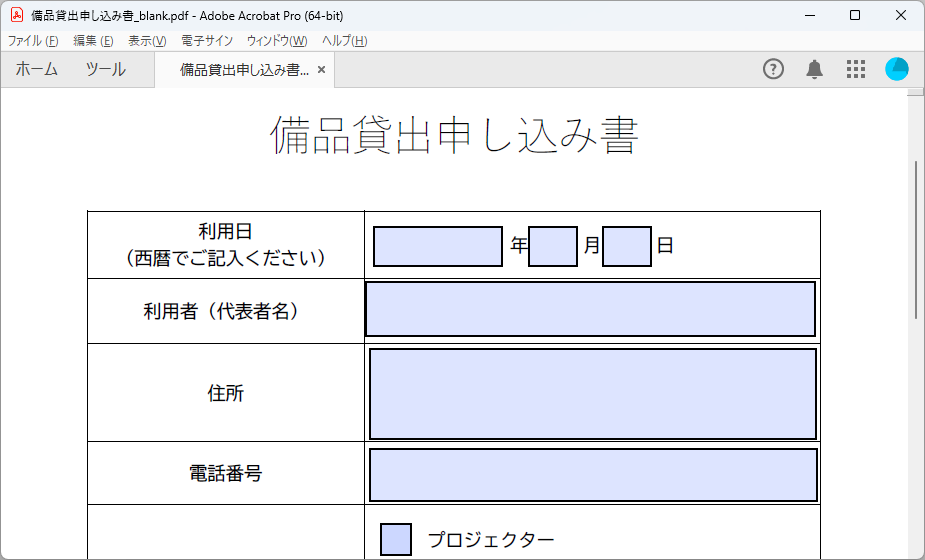Close the Acrobat window
Viewport: 925px width, 560px height.
901,15
